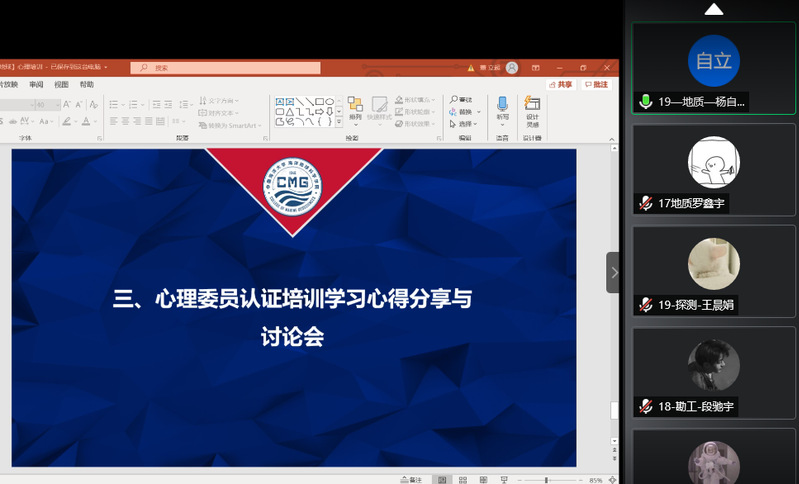Viewport: 799px width, 484px height.
Task: Toggle Normal view button in status bar
Action: click(x=441, y=480)
